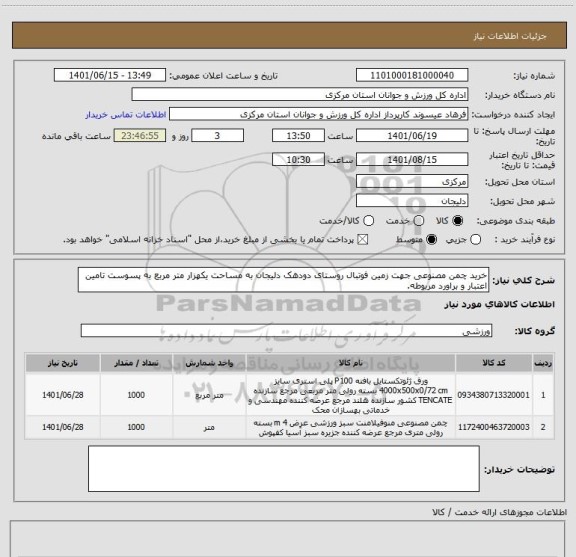Click product code 1172400463720003
The width and height of the screenshot is (576, 557).
click(493, 427)
